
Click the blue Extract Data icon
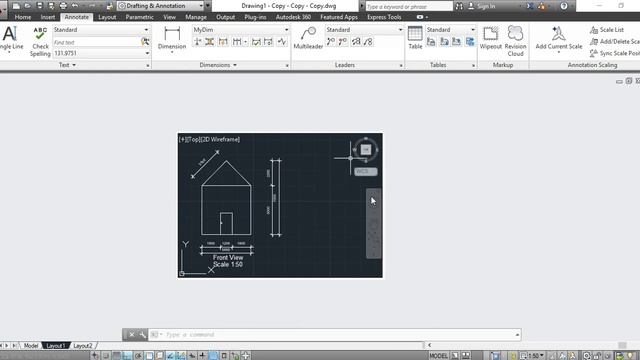coord(470,42)
